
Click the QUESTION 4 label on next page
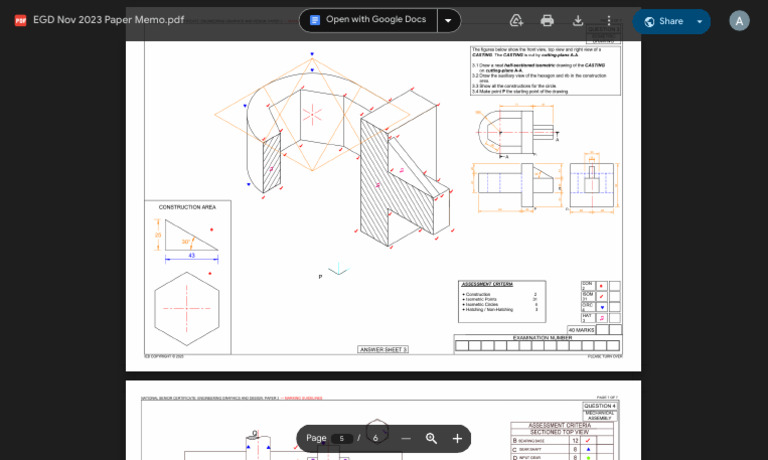pyautogui.click(x=600, y=406)
